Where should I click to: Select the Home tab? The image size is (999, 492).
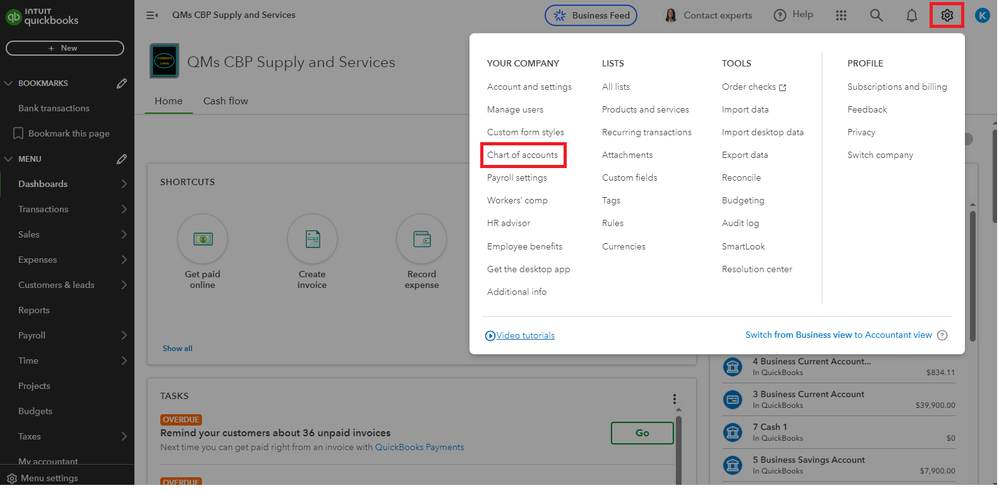pyautogui.click(x=168, y=101)
